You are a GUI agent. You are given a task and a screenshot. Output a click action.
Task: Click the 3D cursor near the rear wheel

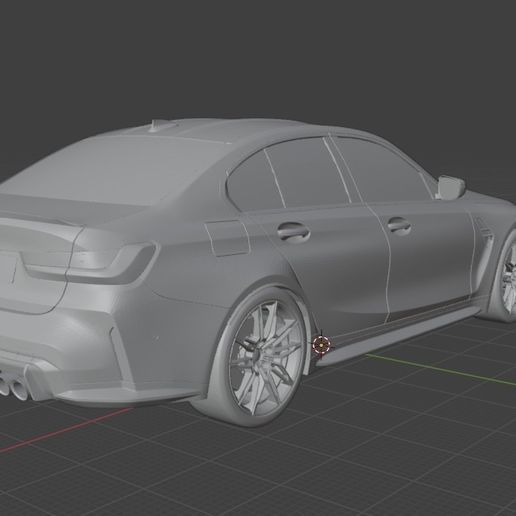321,345
